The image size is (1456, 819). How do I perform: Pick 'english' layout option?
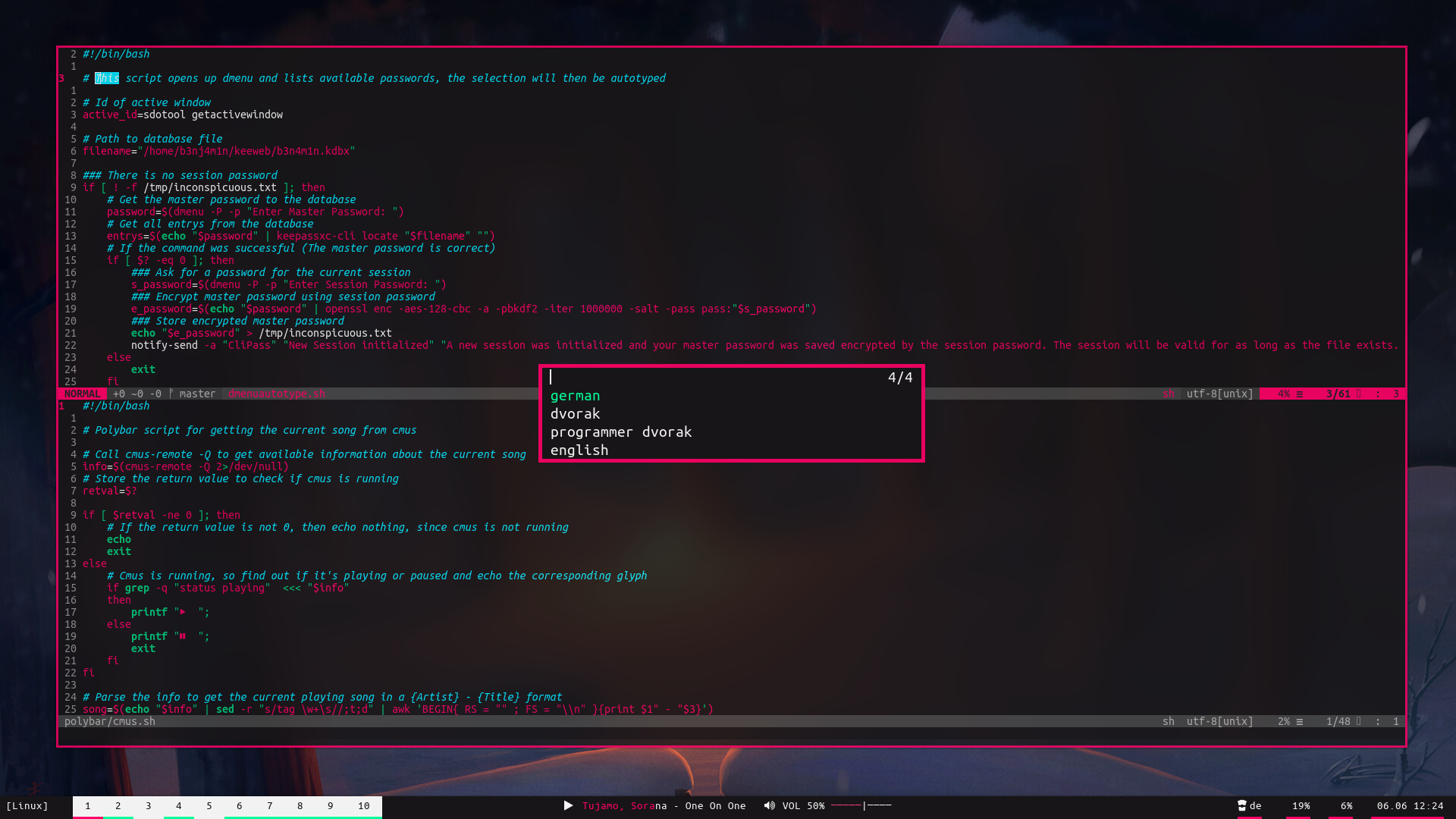[579, 450]
